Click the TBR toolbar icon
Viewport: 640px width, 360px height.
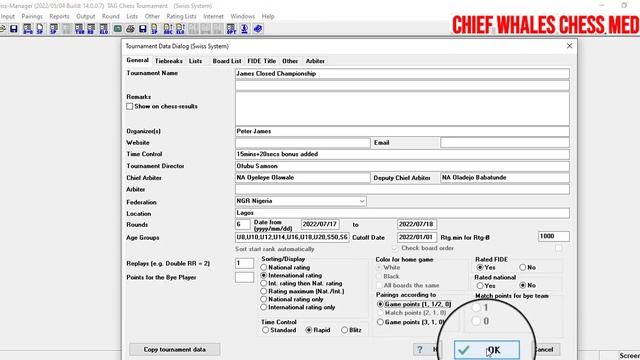coord(79,29)
